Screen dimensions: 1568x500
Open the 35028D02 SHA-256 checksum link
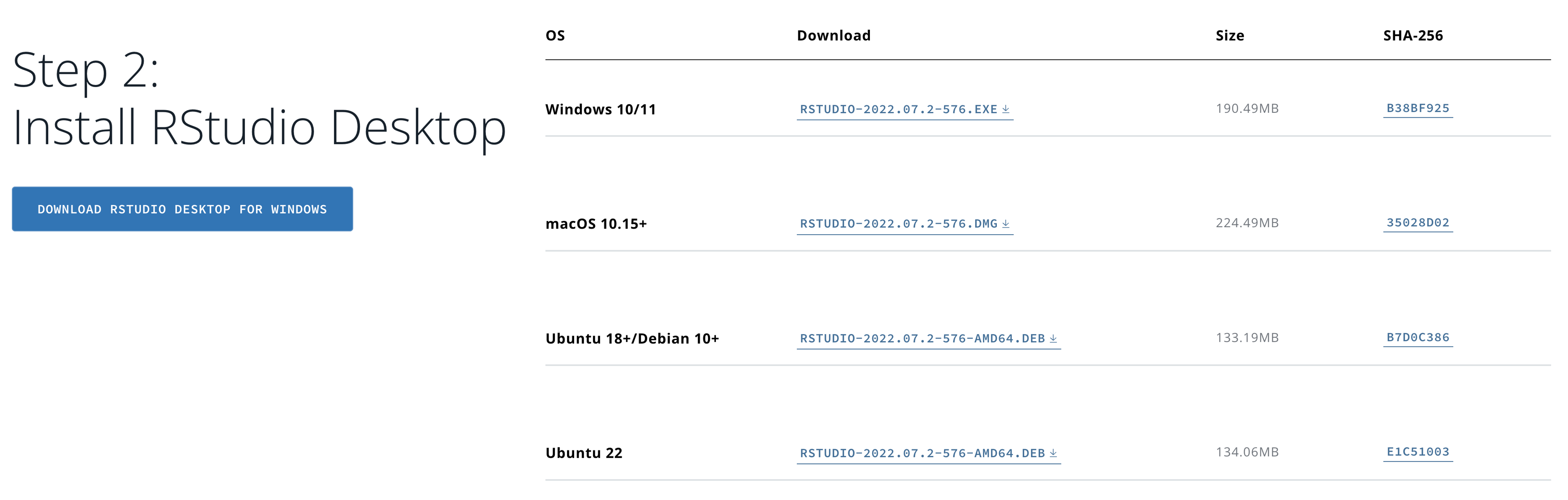[1418, 223]
